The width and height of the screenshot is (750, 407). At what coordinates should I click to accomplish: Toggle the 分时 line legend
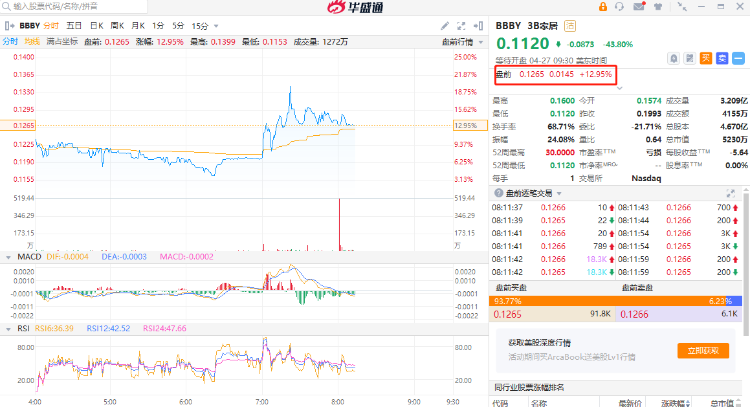[10, 42]
